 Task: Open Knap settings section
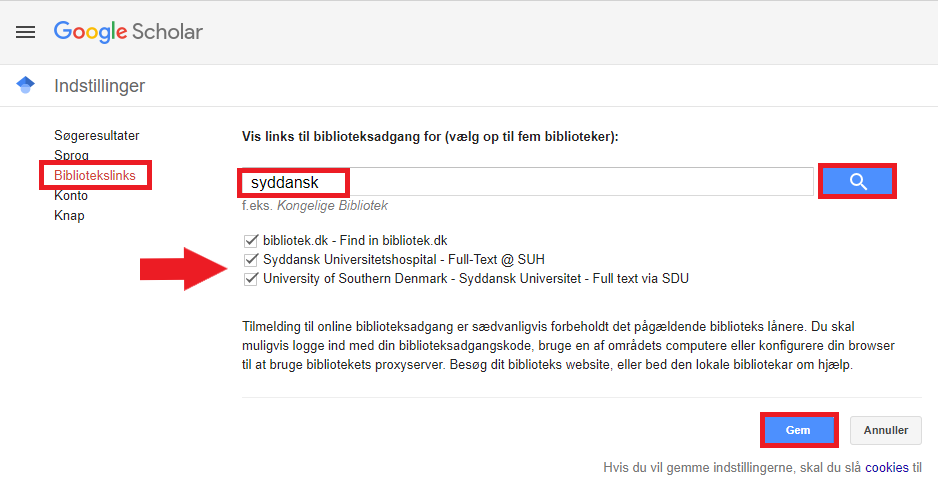[69, 215]
